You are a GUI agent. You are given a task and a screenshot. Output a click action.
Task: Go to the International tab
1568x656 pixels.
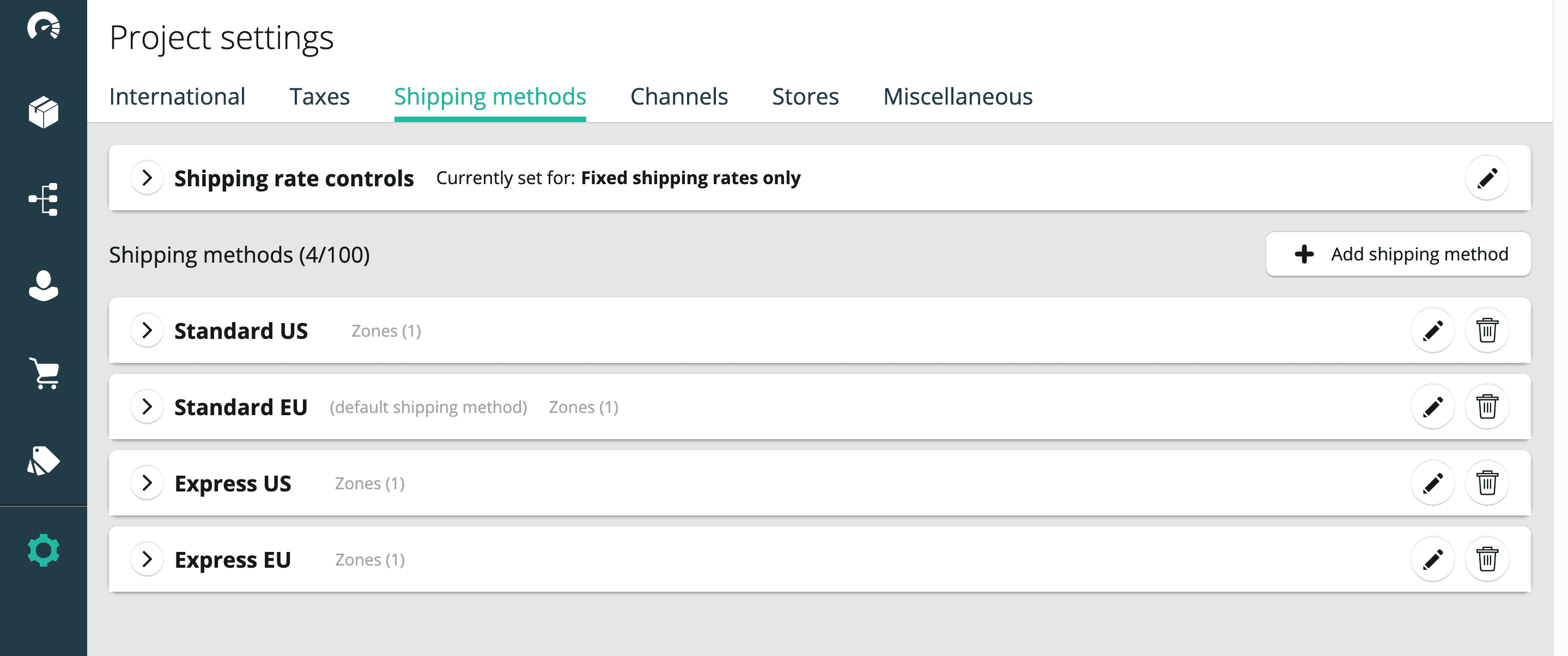177,97
